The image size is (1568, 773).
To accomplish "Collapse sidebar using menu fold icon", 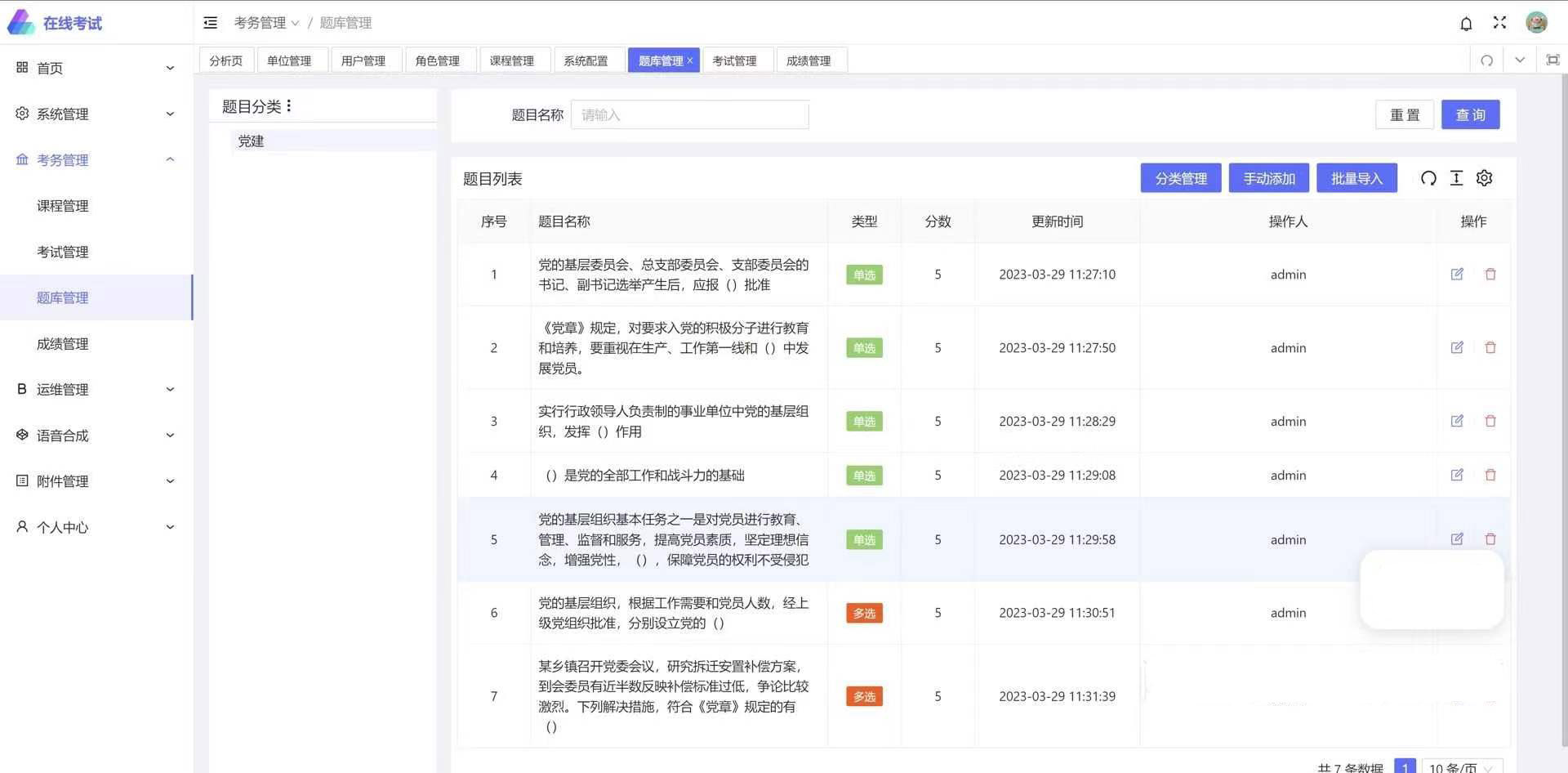I will (211, 23).
